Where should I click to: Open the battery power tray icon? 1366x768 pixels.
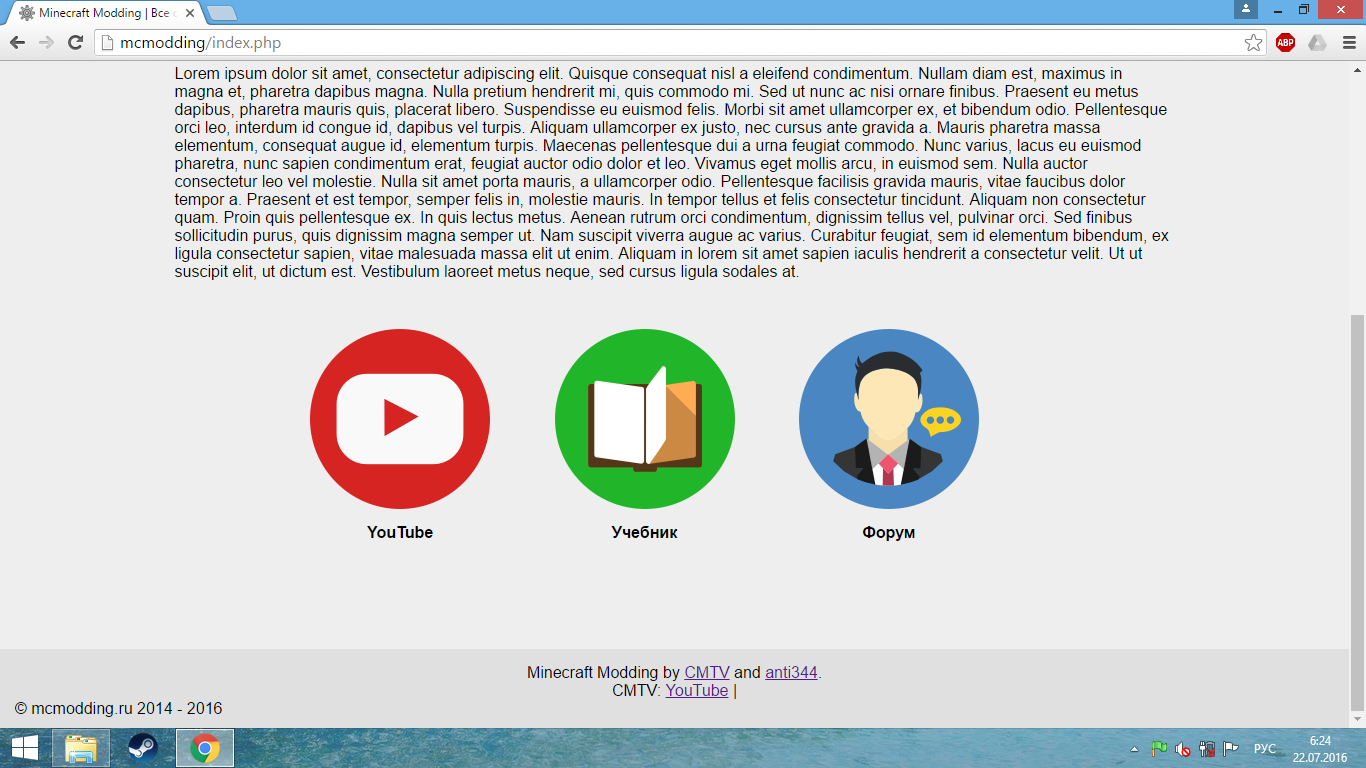(1207, 748)
